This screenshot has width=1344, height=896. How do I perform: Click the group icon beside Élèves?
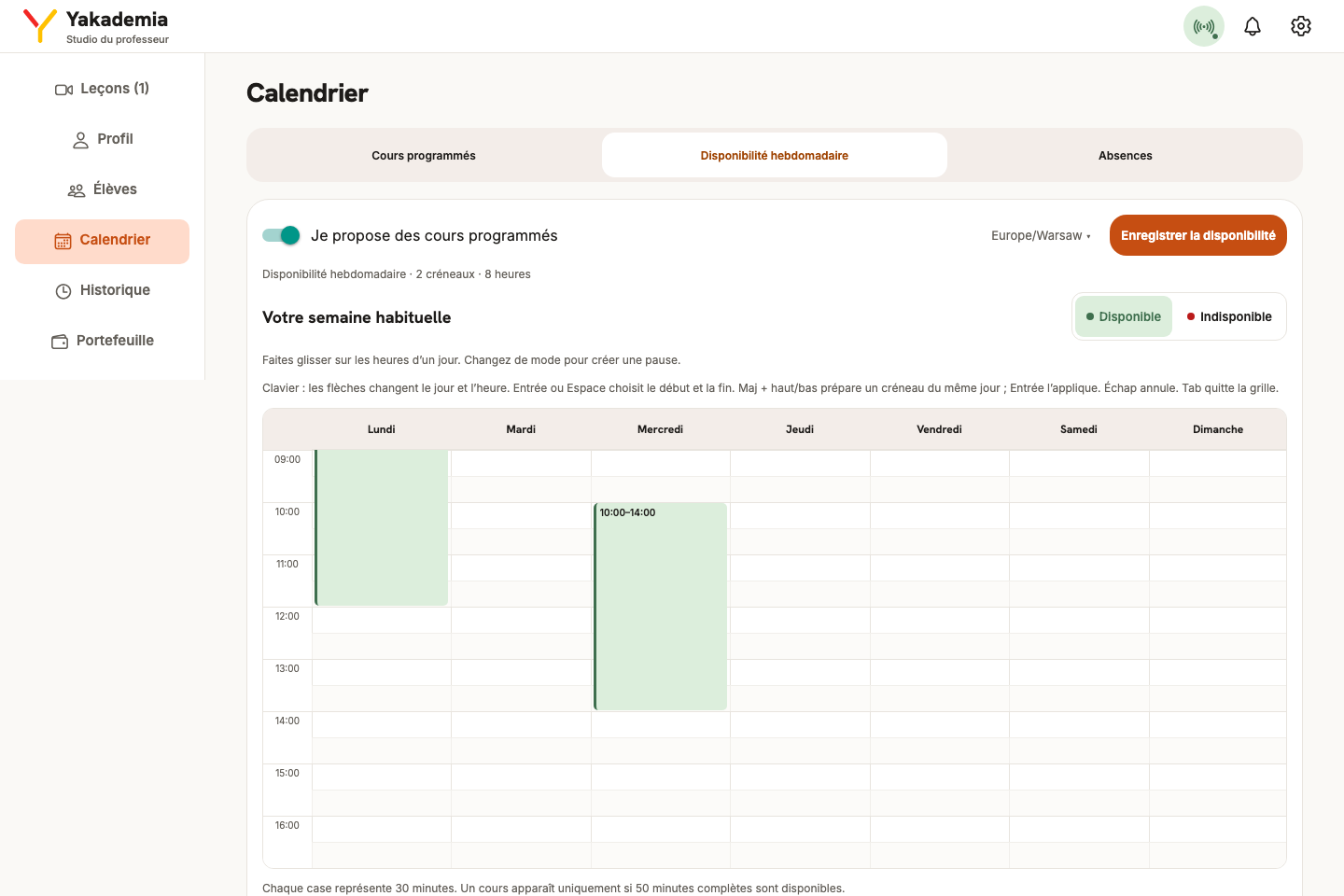pos(77,190)
